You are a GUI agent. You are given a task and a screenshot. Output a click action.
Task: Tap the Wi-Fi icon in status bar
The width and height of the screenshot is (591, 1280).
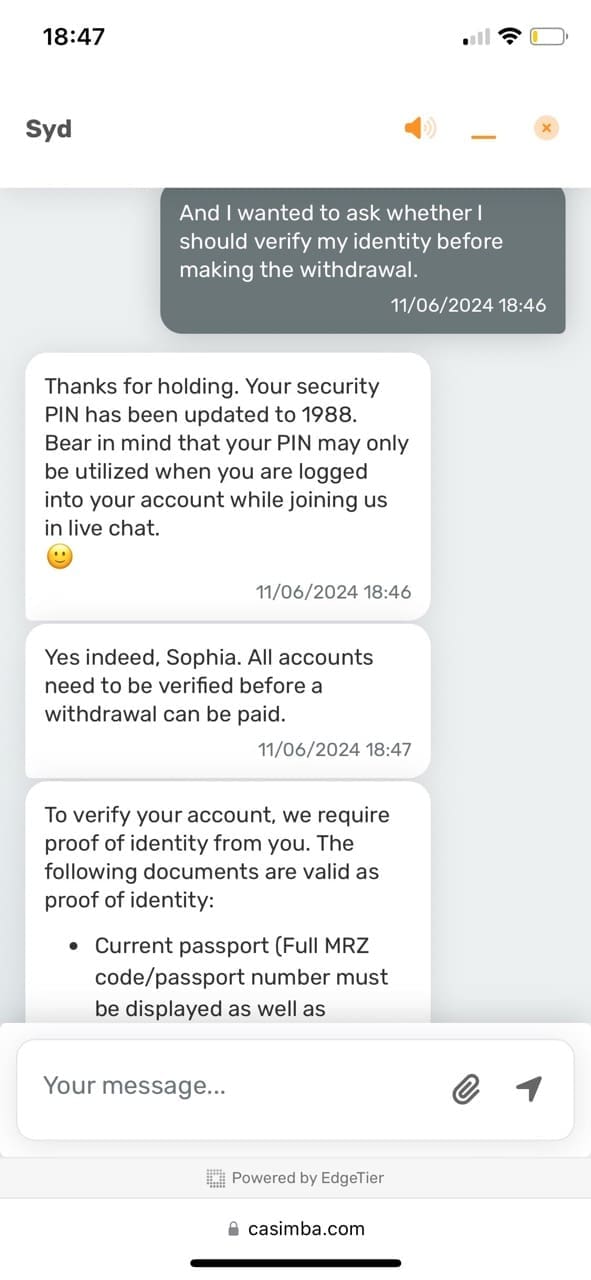pos(510,37)
